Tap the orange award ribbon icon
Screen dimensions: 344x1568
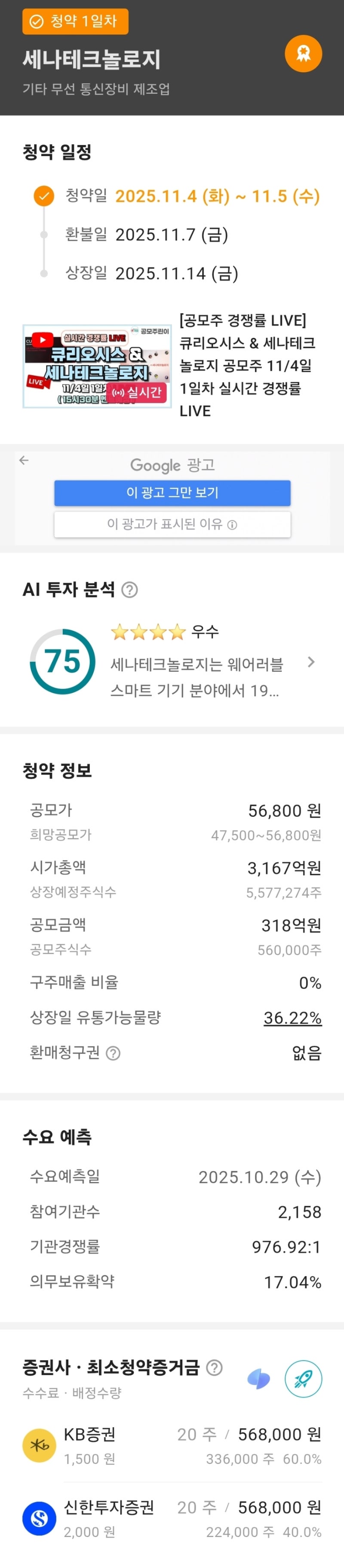click(x=303, y=54)
